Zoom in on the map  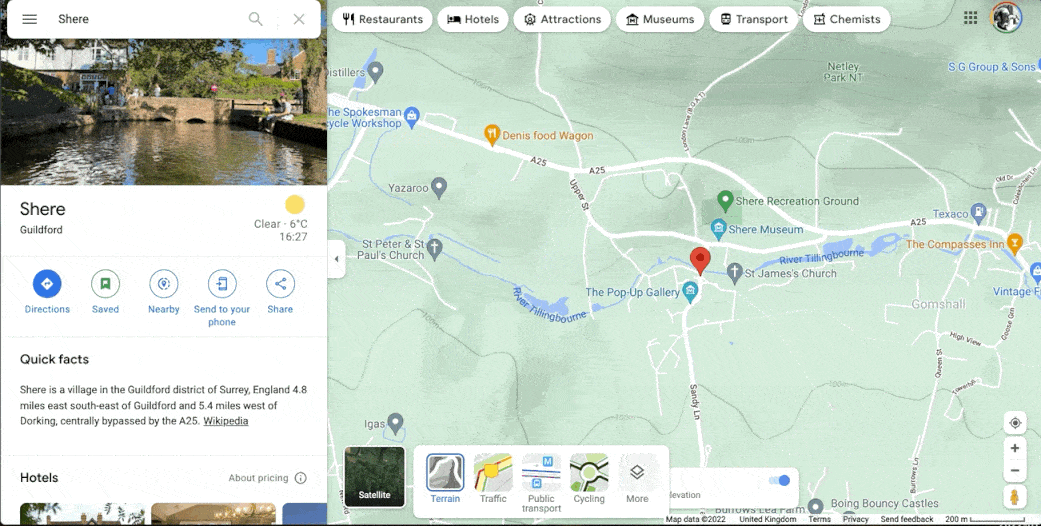[1014, 448]
